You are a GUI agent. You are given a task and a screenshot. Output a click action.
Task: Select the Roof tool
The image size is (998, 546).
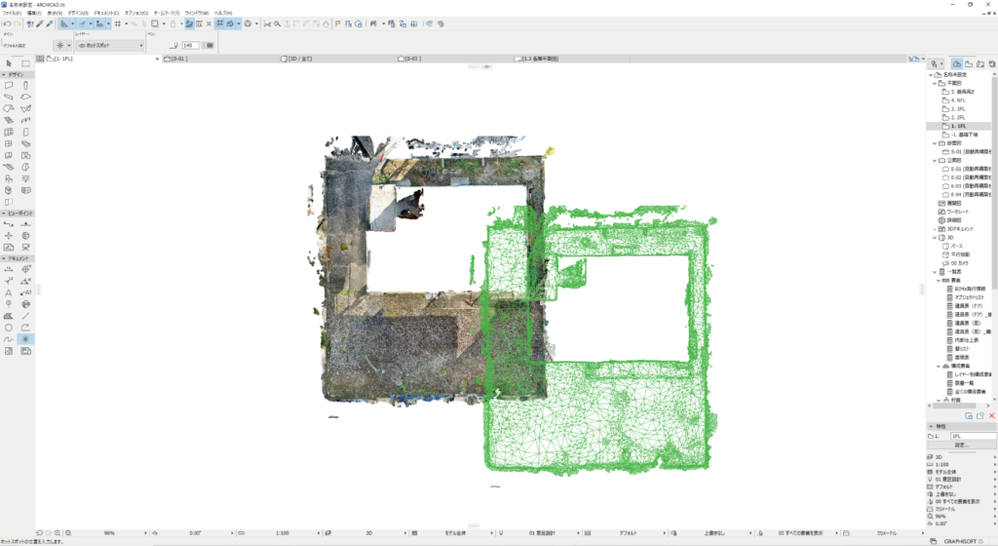coord(9,109)
